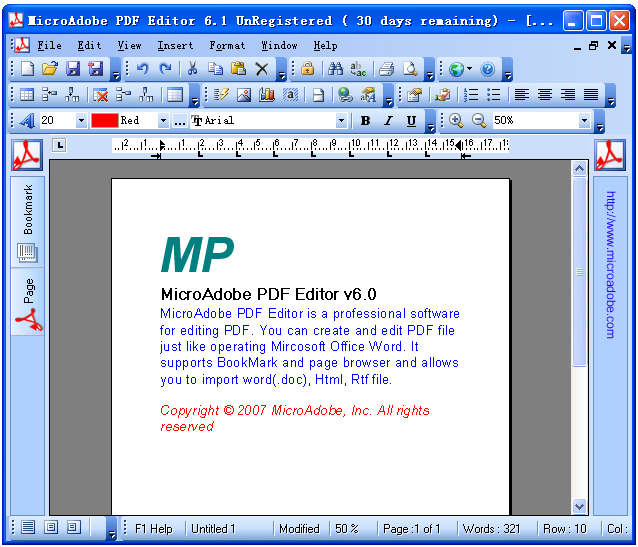The width and height of the screenshot is (638, 547).
Task: Switch to second status bar view icon
Action: point(51,527)
